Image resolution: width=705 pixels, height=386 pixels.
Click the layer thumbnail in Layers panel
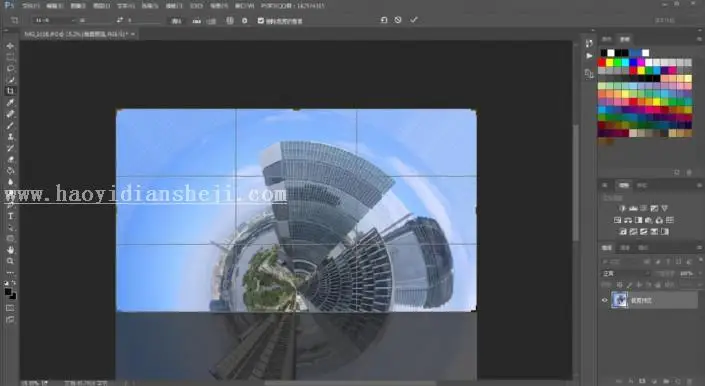pyautogui.click(x=620, y=300)
